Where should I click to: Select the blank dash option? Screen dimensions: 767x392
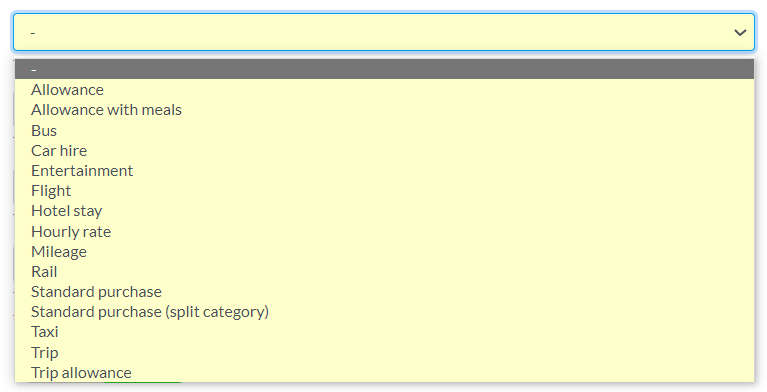(384, 69)
